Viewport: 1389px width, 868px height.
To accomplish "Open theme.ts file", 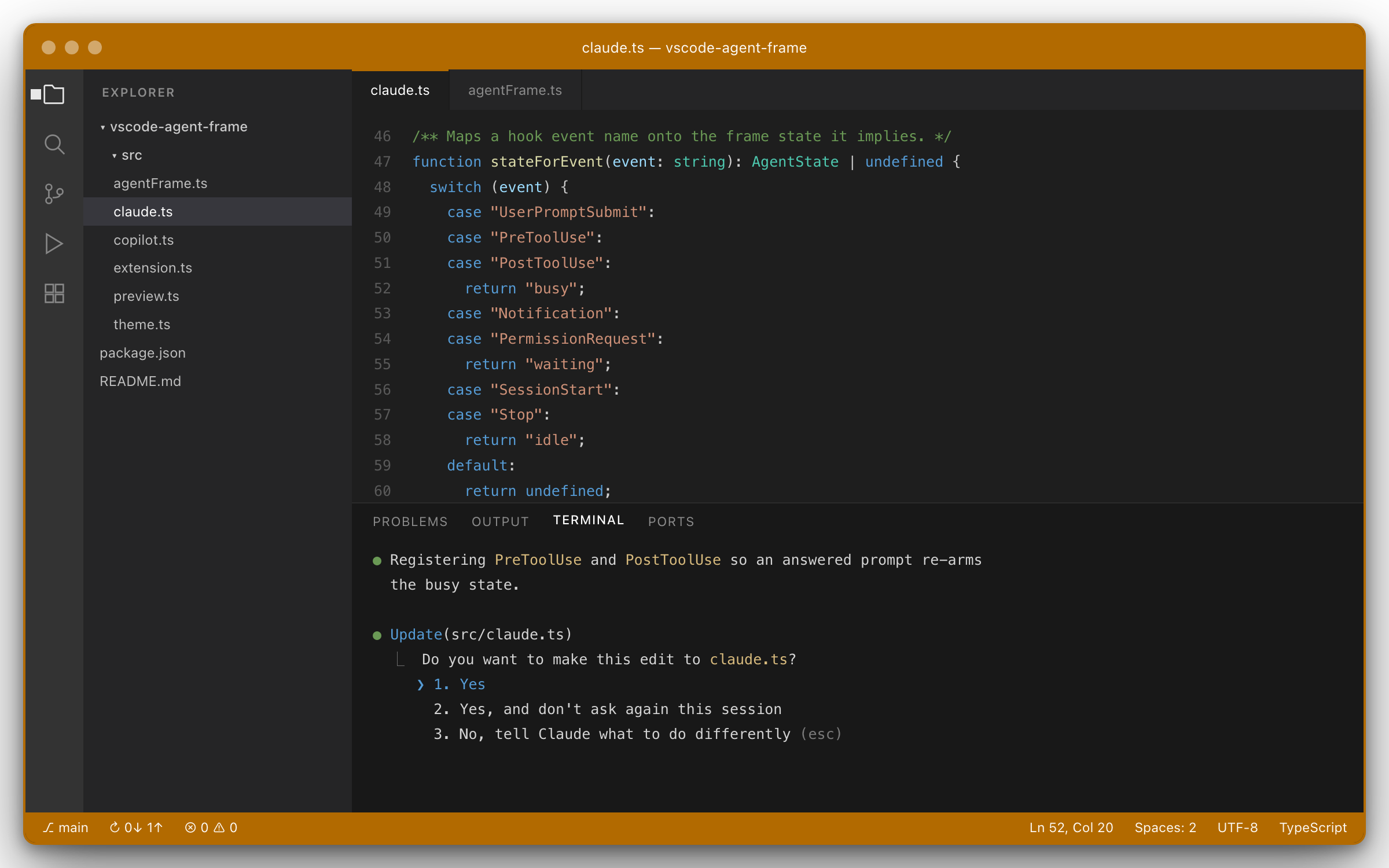I will point(218,325).
